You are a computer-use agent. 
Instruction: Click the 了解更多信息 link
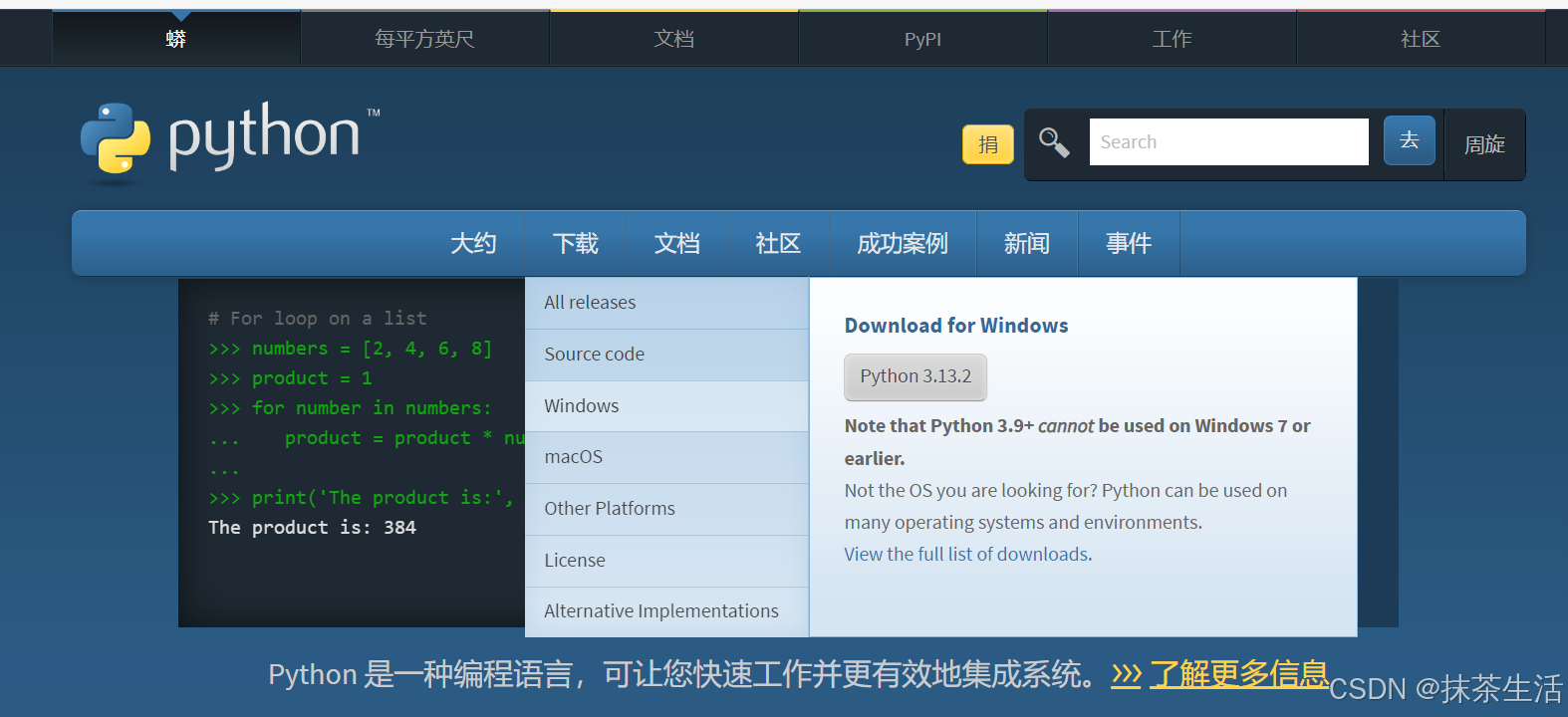[1238, 674]
